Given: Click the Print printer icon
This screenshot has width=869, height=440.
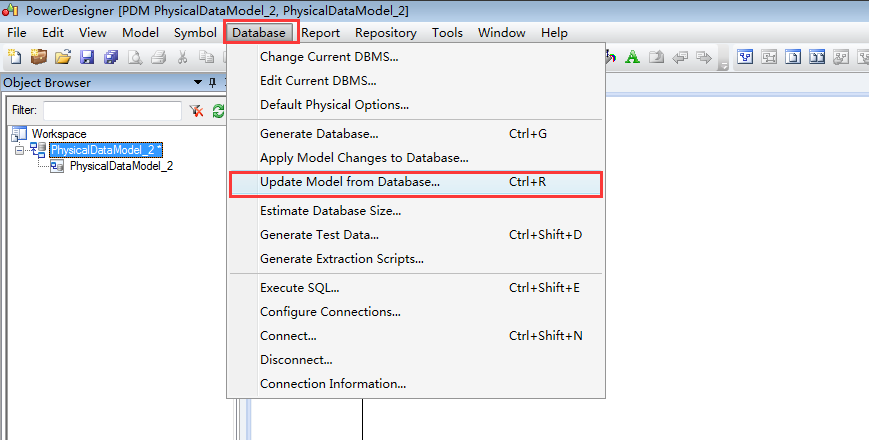Looking at the screenshot, I should pos(159,57).
